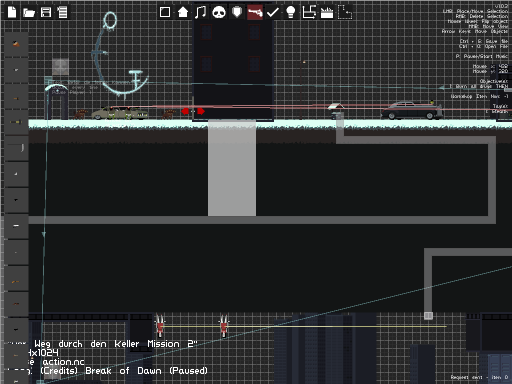Pick the palette slot with the small white triangle
512x384 pixels.
[16, 174]
